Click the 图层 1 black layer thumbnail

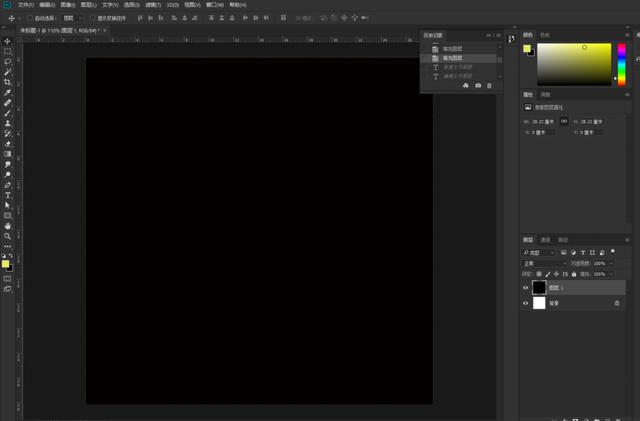(x=539, y=287)
